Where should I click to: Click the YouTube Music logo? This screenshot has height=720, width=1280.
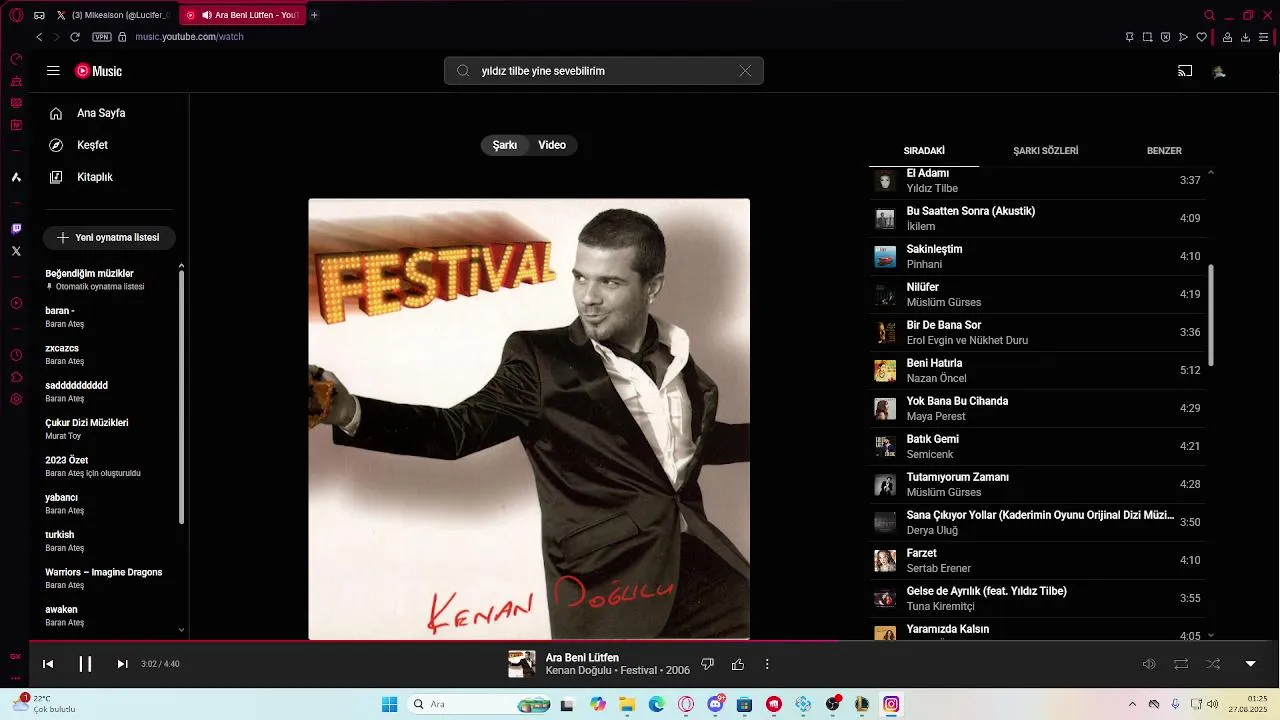coord(99,71)
